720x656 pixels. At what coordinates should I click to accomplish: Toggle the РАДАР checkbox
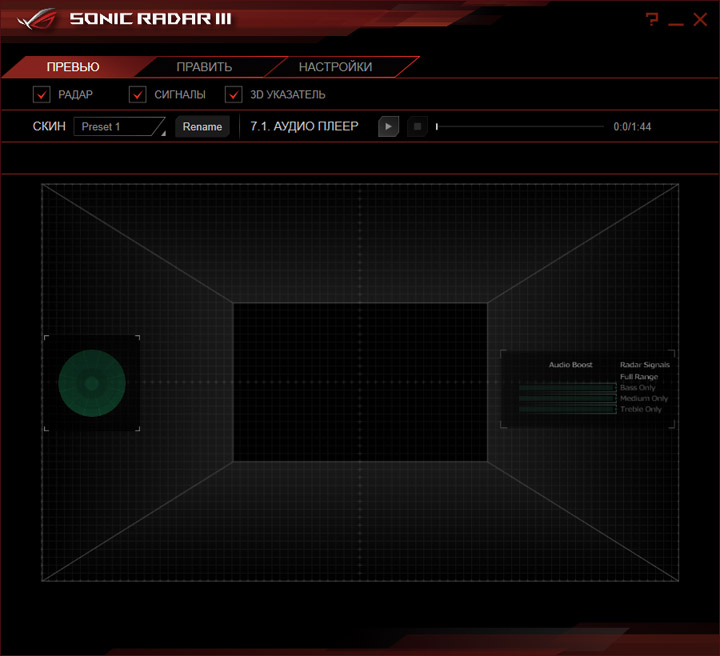tap(41, 95)
